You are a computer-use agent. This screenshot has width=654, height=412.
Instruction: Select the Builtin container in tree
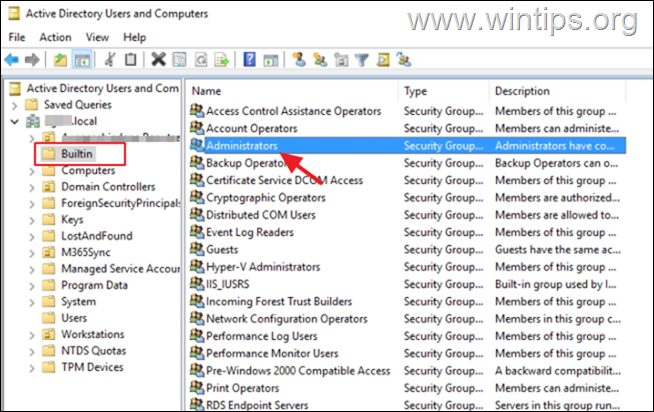(77, 154)
